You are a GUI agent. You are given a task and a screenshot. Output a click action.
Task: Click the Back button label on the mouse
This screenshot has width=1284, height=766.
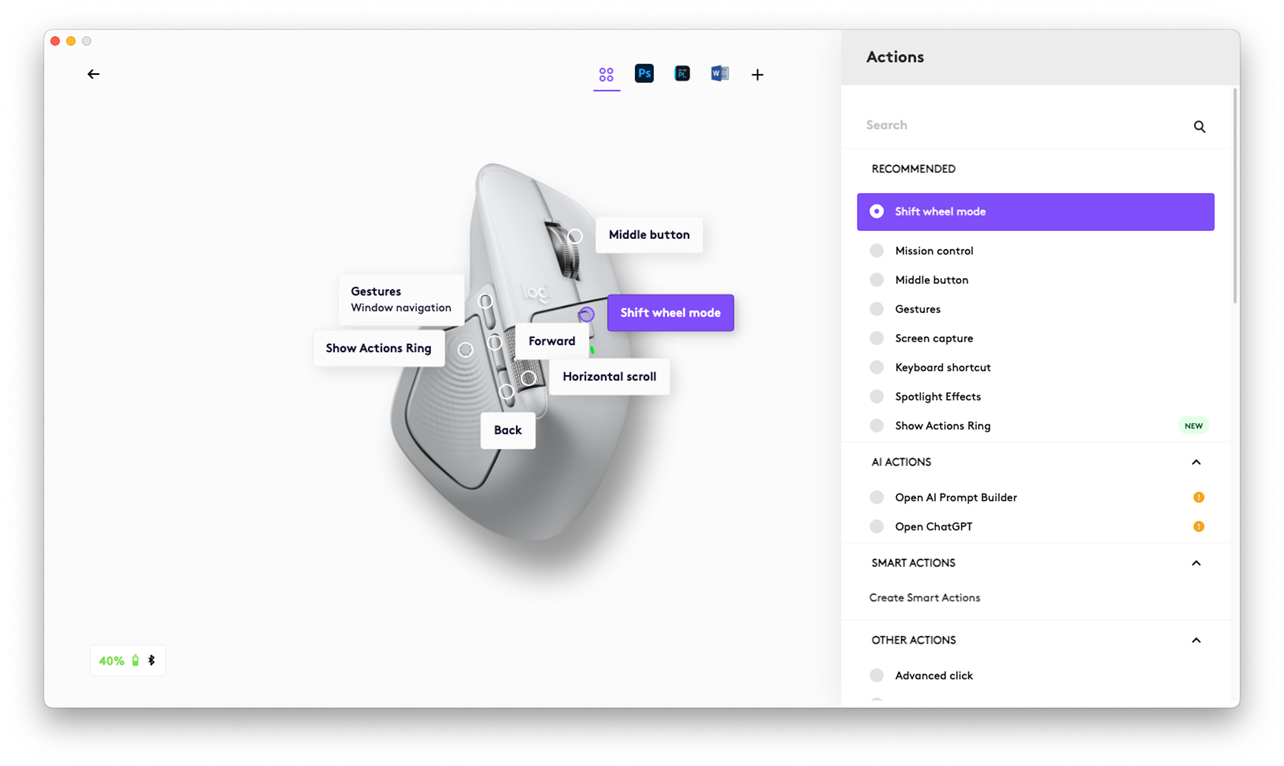(507, 430)
